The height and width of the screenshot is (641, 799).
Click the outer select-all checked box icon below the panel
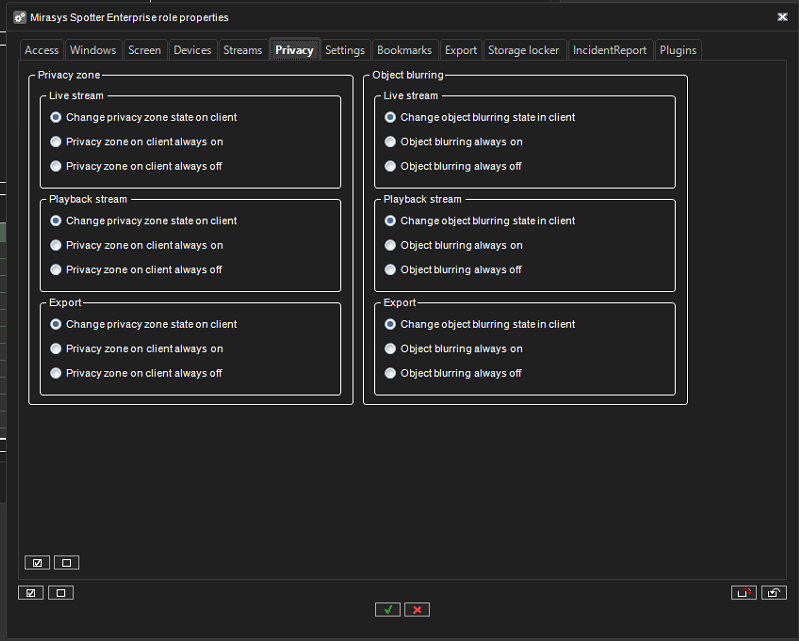click(31, 593)
